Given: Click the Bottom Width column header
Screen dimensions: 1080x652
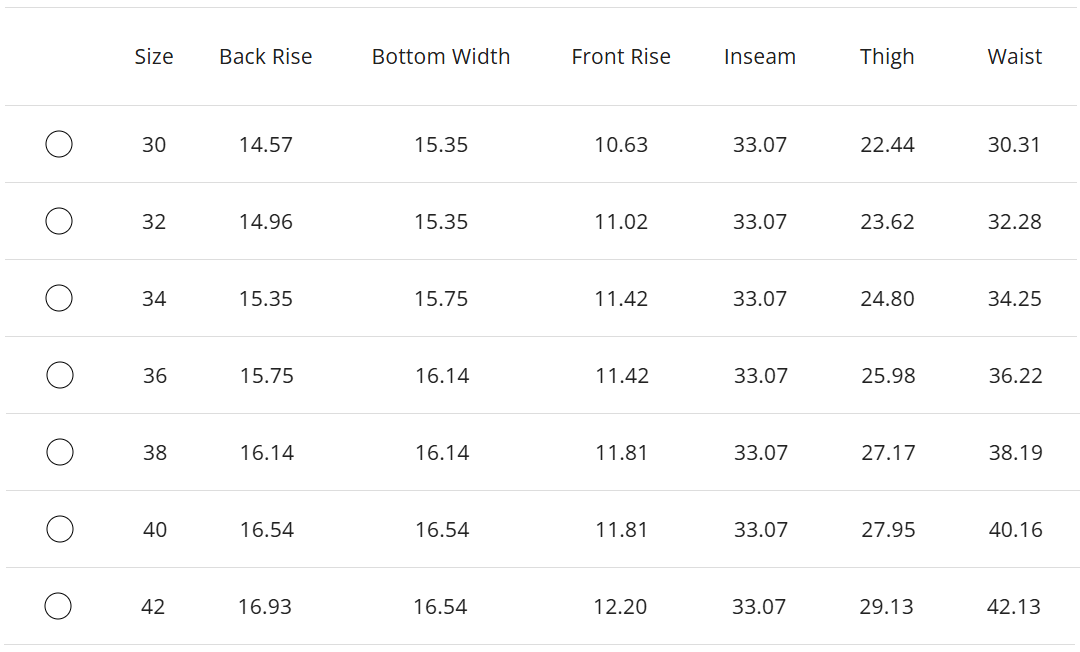Looking at the screenshot, I should (441, 57).
